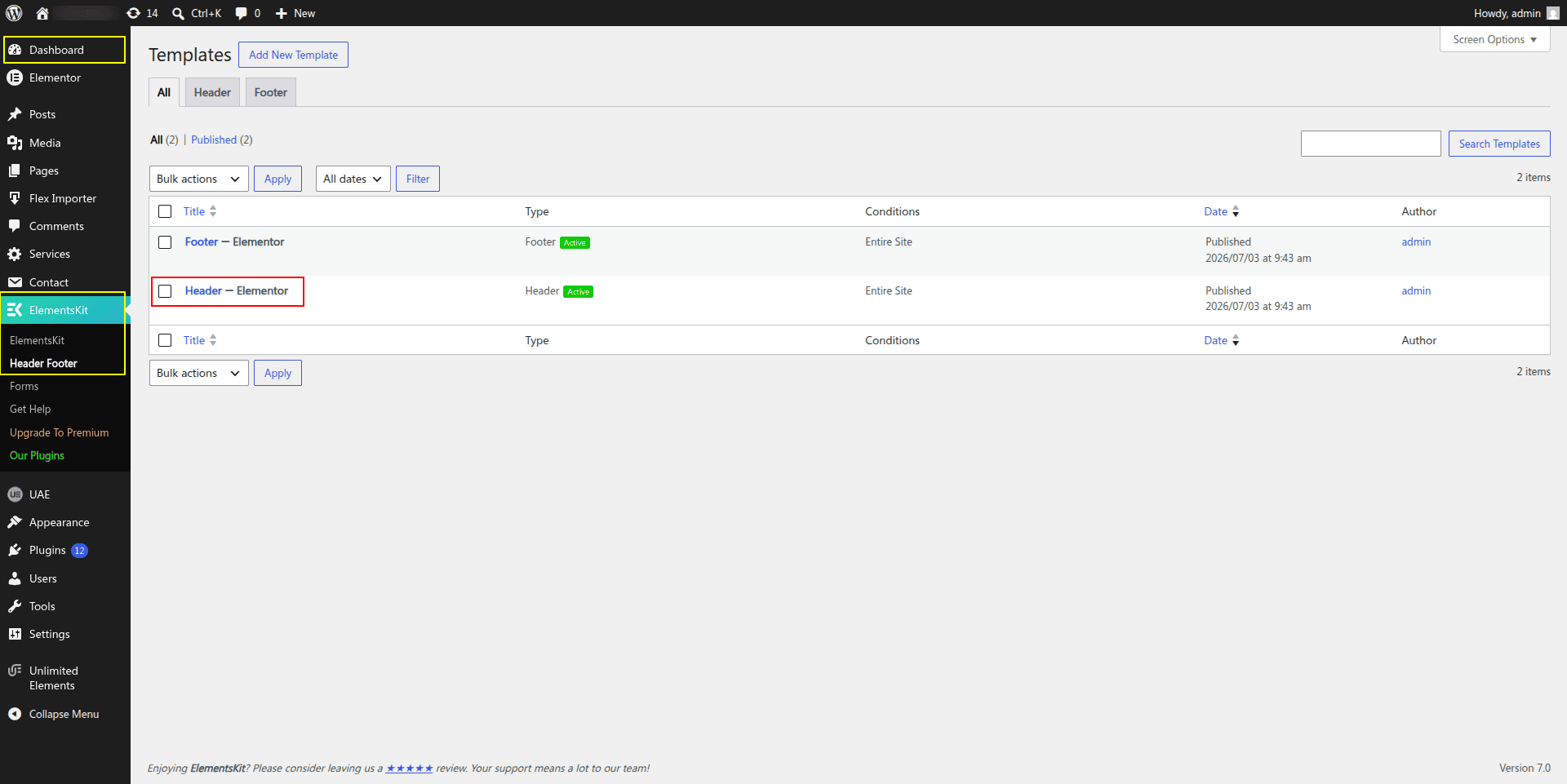
Task: Click the plus icon beside New
Action: coord(282,13)
